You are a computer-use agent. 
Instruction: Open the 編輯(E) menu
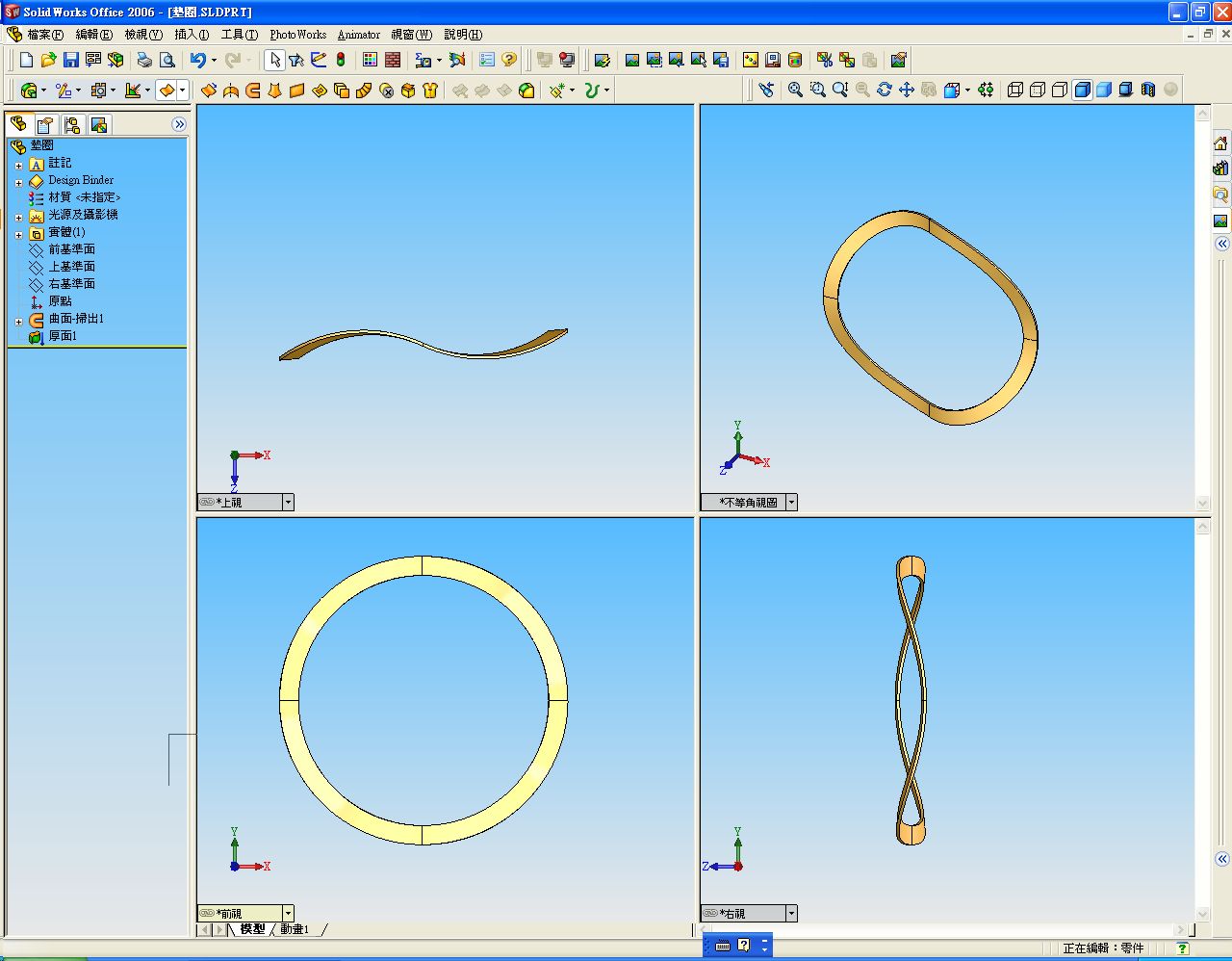(94, 35)
